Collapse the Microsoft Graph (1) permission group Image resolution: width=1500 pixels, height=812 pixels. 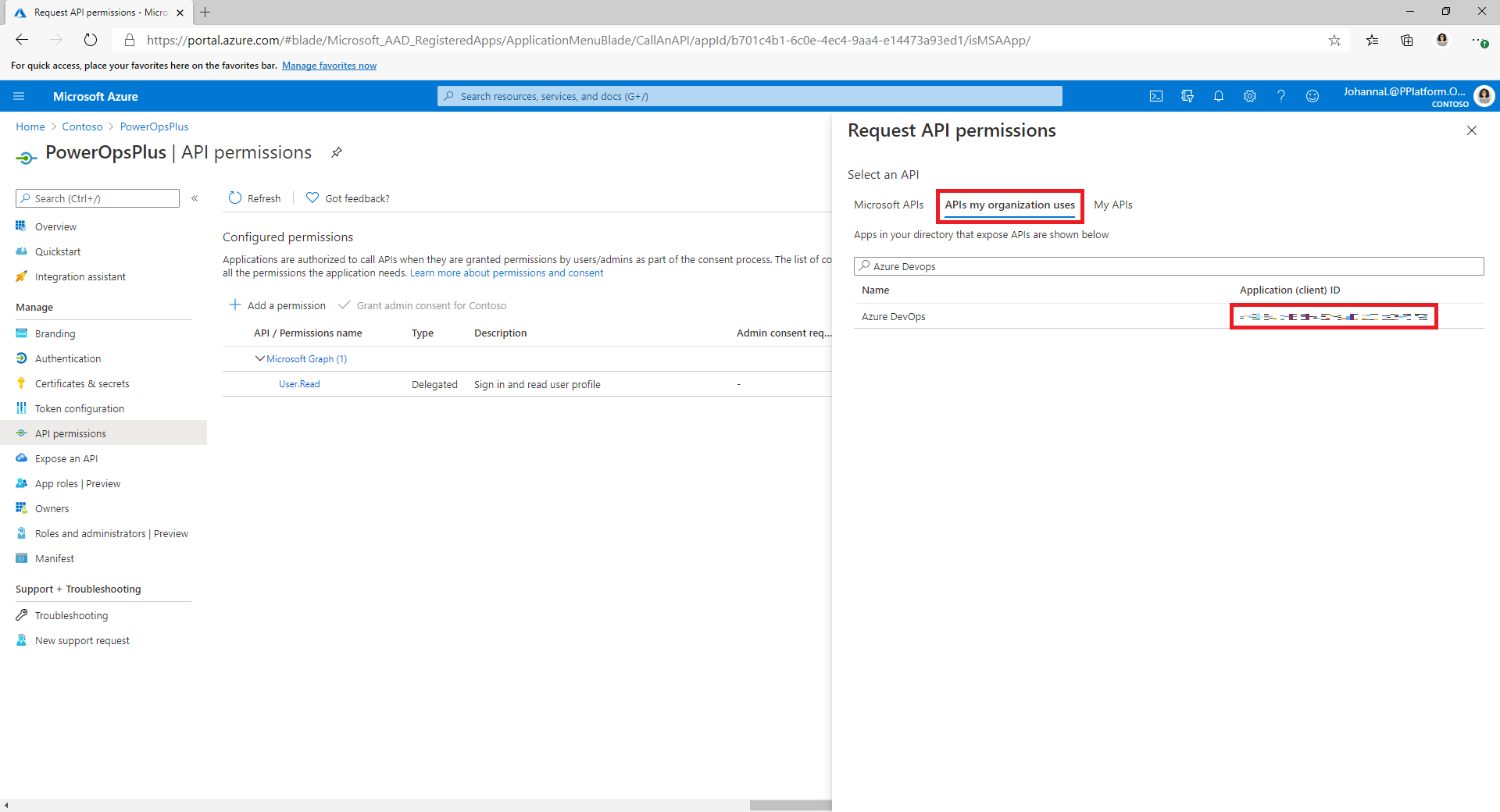pyautogui.click(x=259, y=358)
